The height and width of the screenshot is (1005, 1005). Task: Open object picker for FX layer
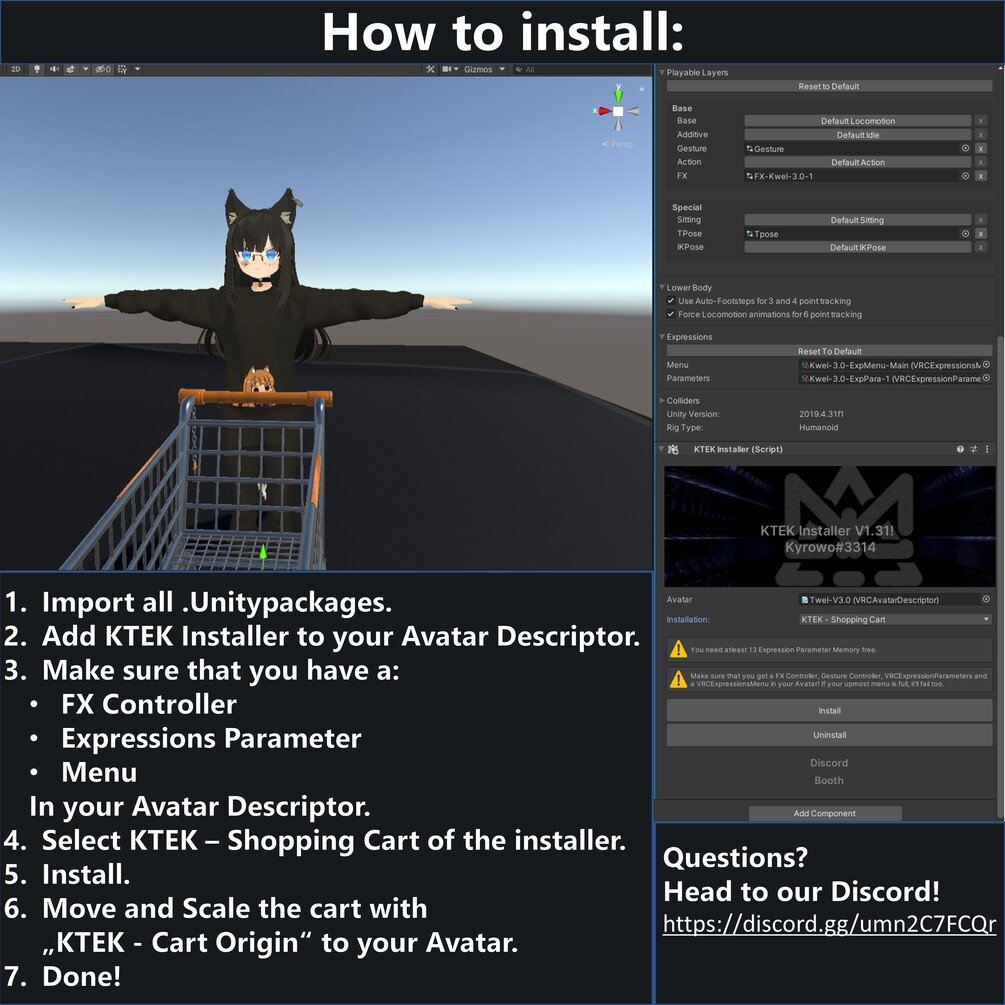pos(965,176)
